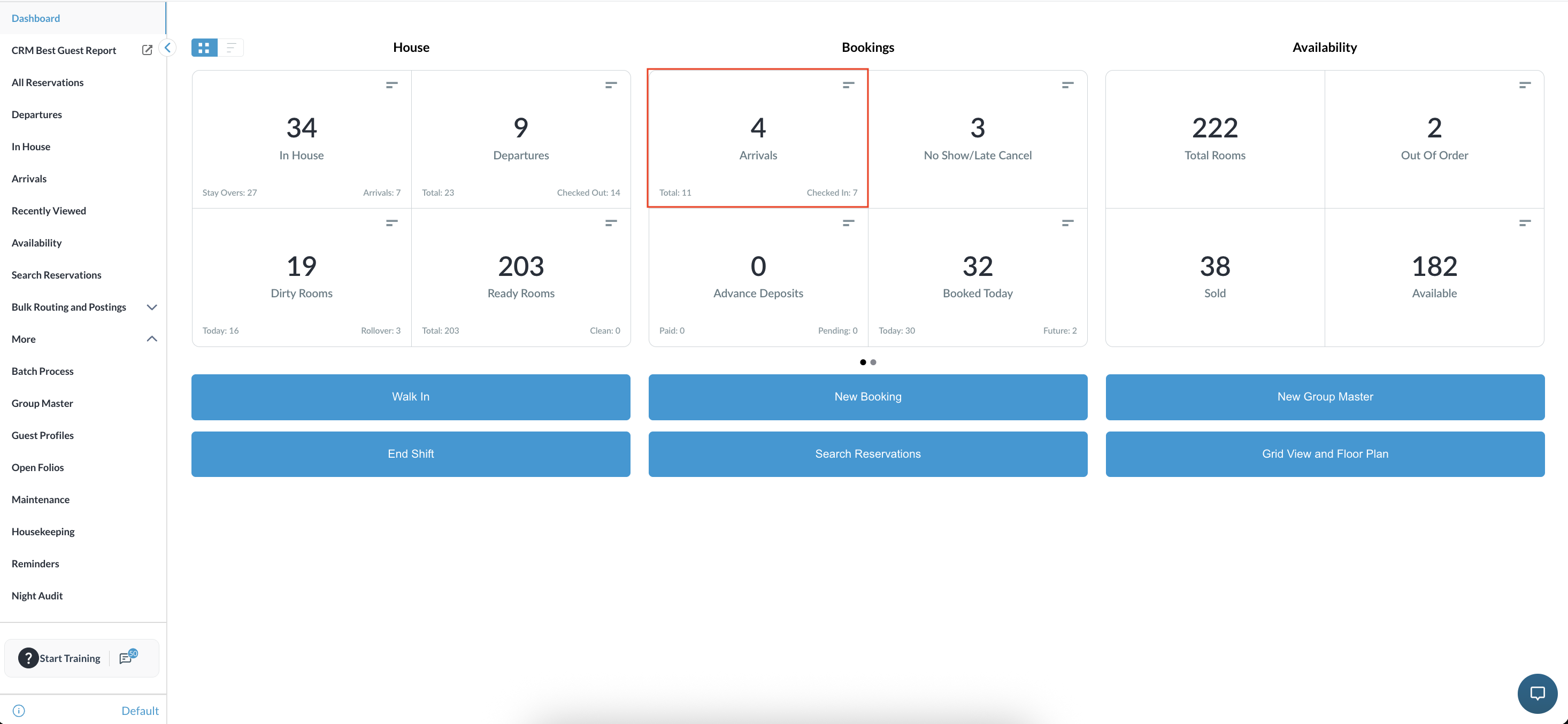Viewport: 1568px width, 724px height.
Task: Click the help question mark icon
Action: [x=28, y=658]
